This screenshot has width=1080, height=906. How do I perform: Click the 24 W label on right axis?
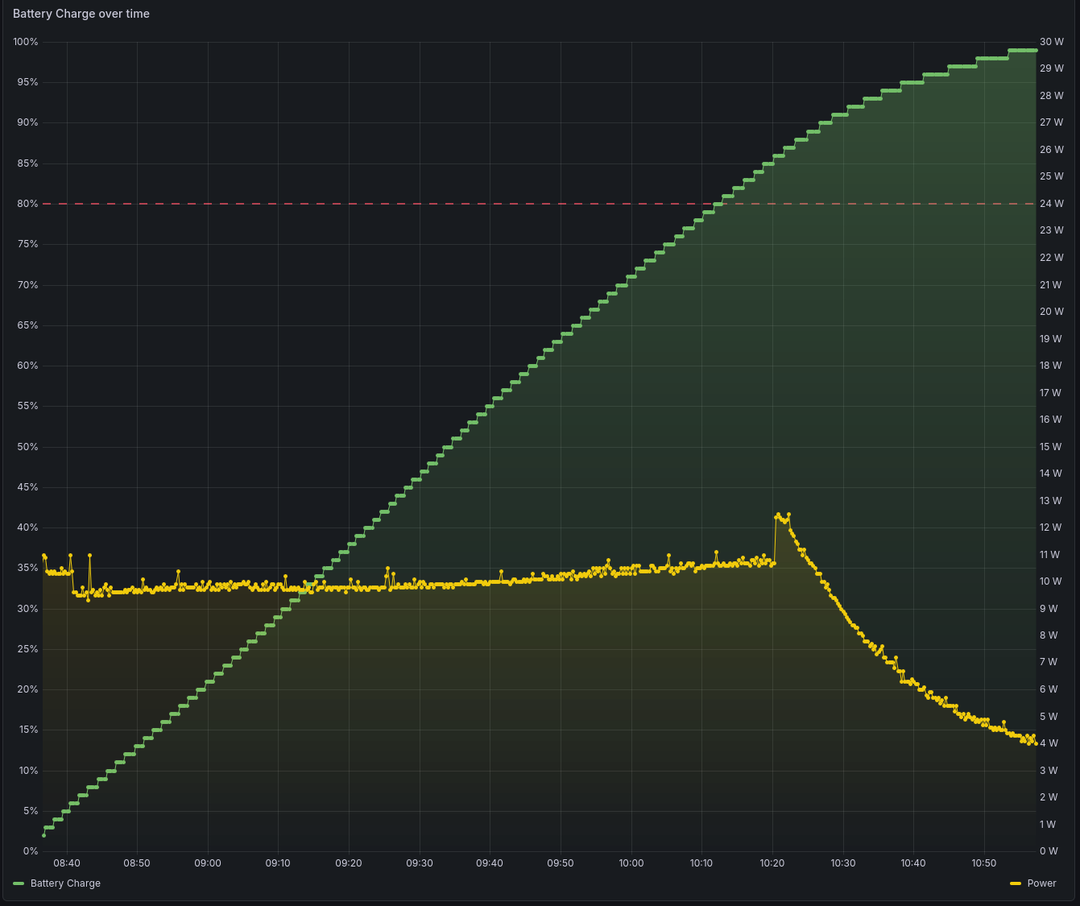point(1051,204)
